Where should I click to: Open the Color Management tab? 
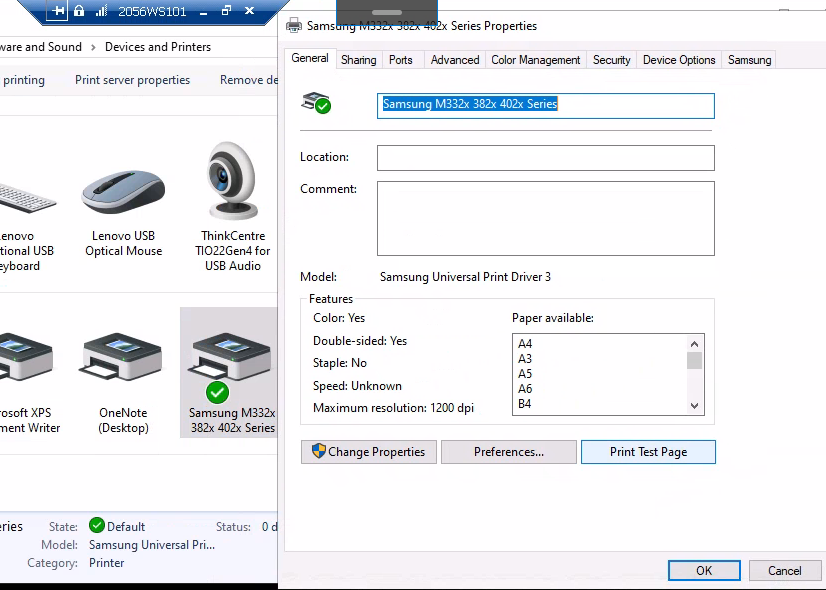click(535, 60)
